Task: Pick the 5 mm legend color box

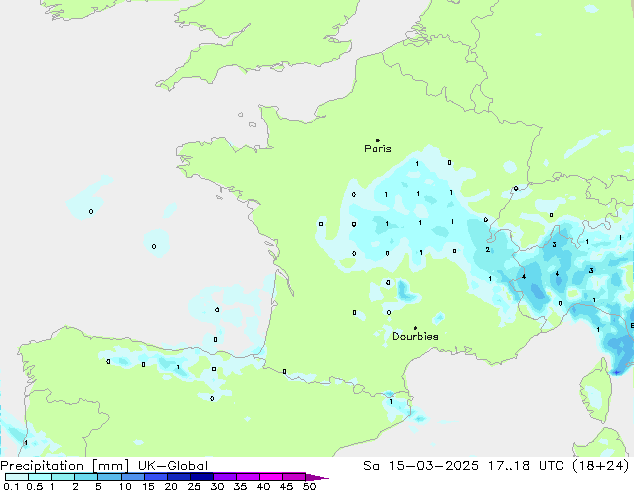Action: point(109,477)
